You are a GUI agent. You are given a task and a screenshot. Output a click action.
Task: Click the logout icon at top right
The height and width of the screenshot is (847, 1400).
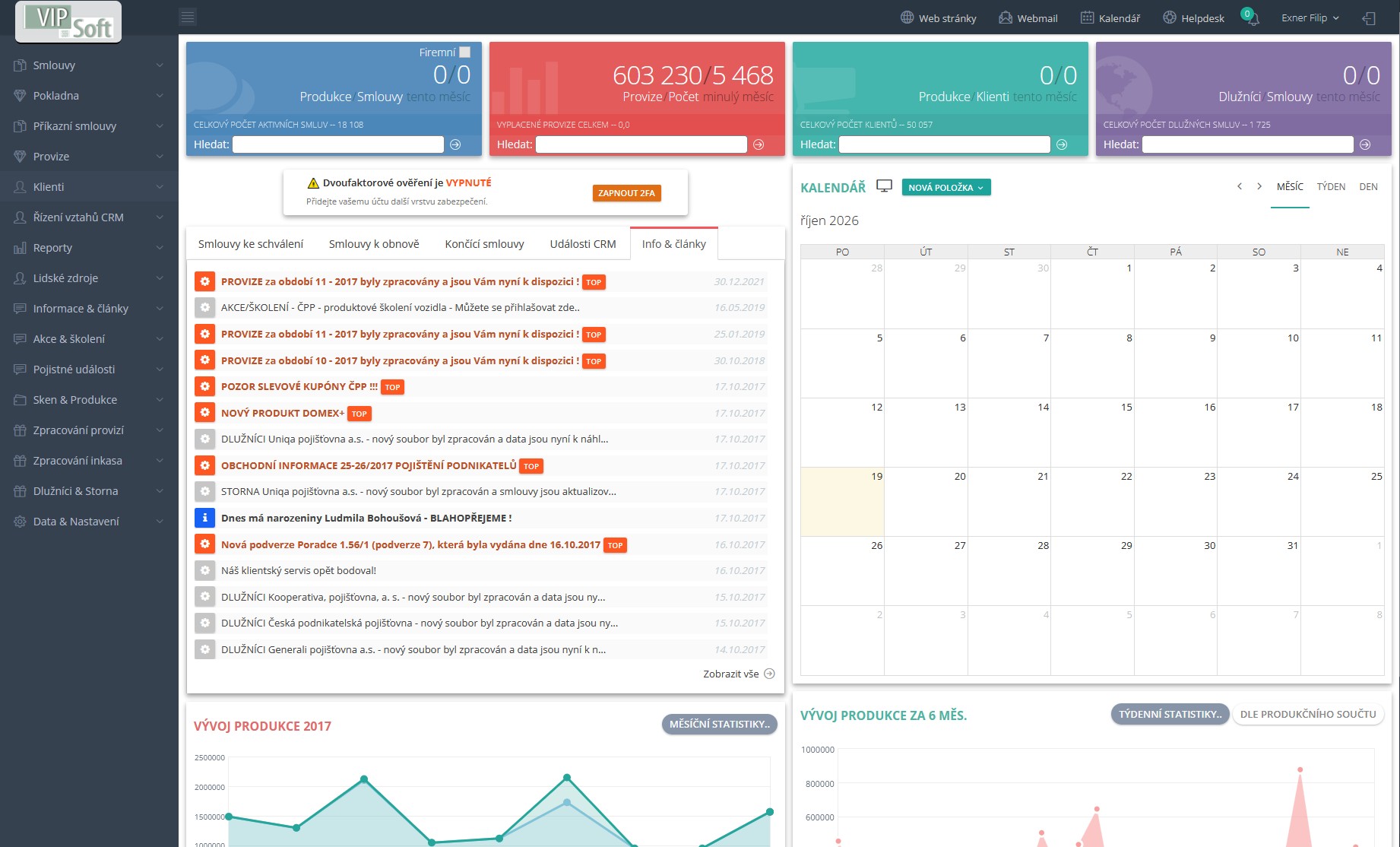coord(1369,18)
